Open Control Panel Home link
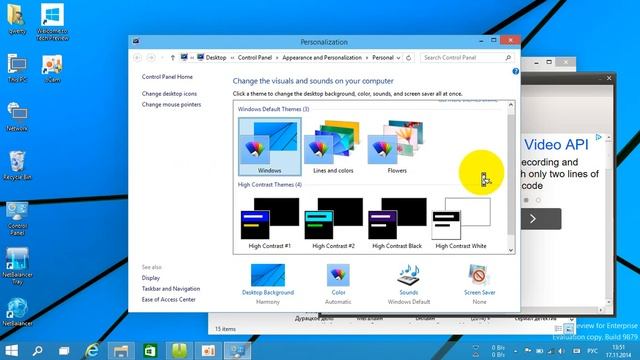This screenshot has width=640, height=360. 167,77
